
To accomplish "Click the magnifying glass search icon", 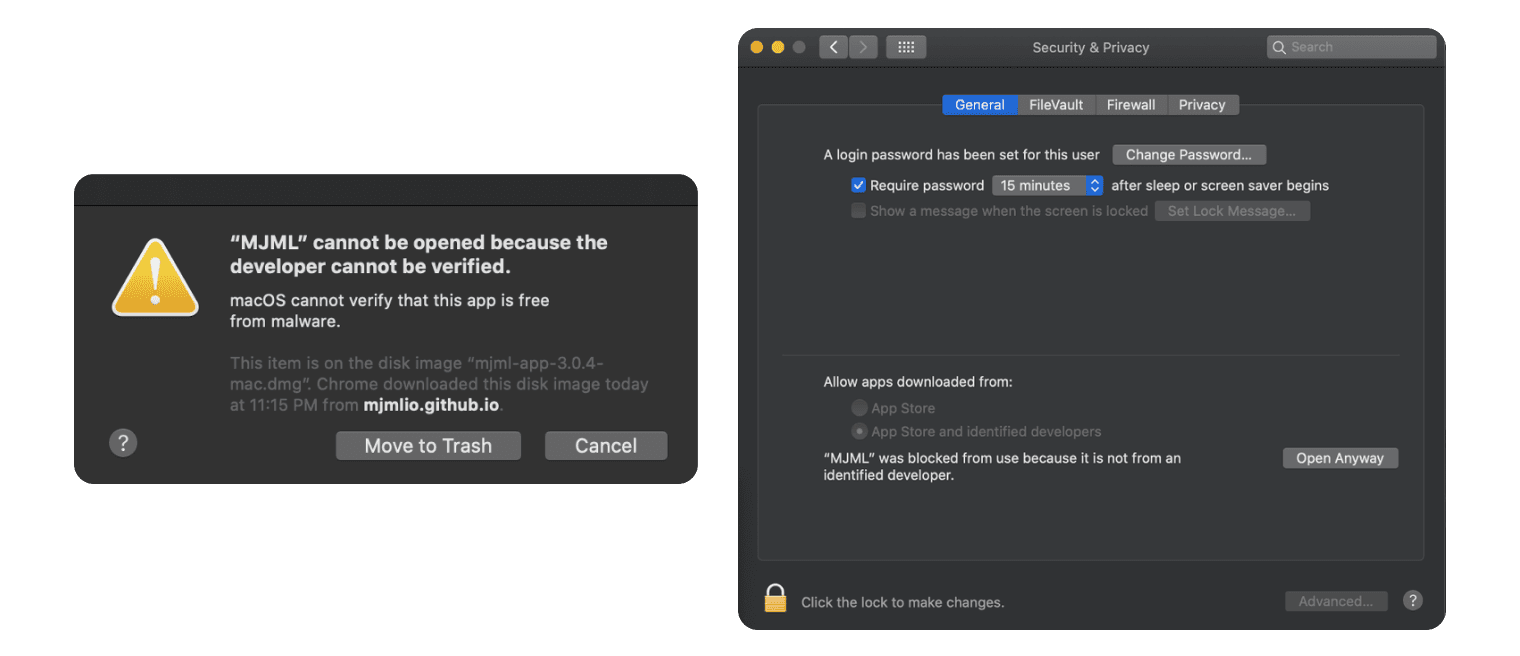I will coord(1280,47).
